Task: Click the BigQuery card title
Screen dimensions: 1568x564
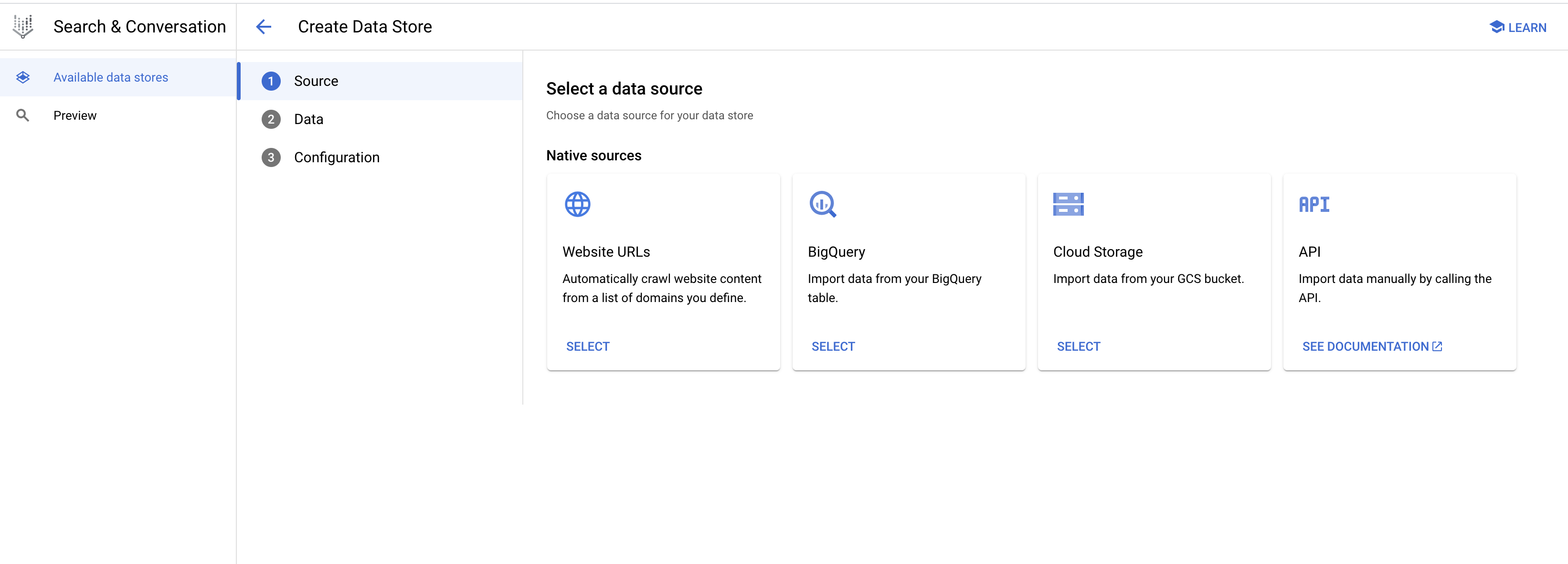Action: tap(837, 252)
